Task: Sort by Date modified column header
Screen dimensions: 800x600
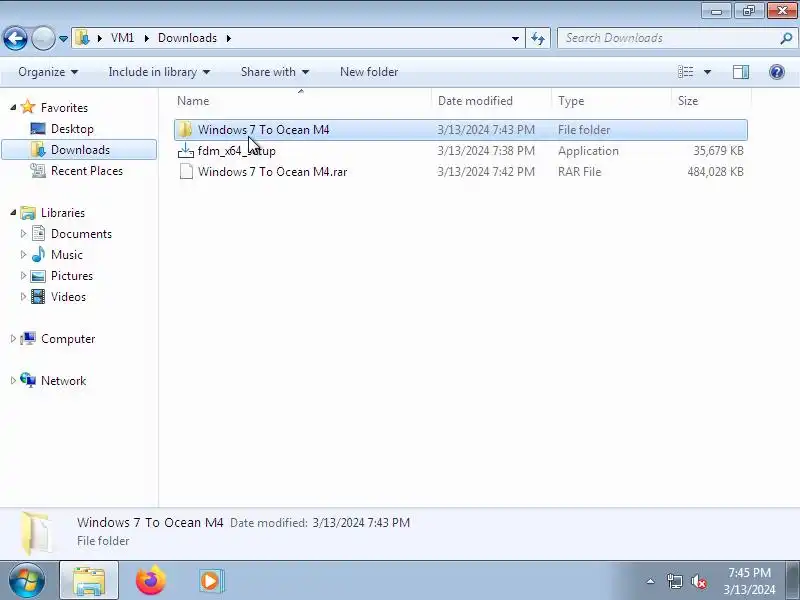Action: tap(491, 101)
